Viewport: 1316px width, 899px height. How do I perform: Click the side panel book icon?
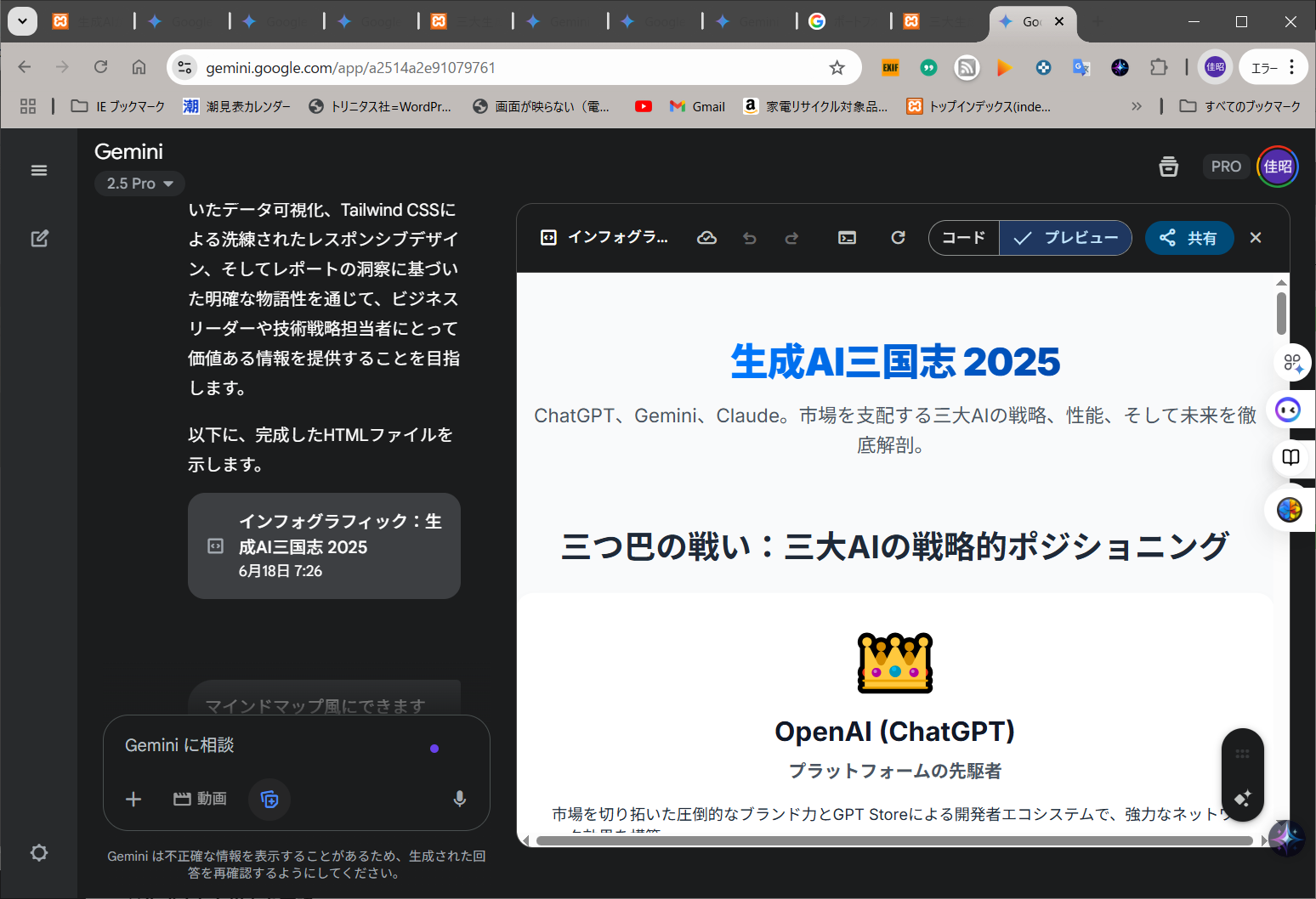(1290, 458)
